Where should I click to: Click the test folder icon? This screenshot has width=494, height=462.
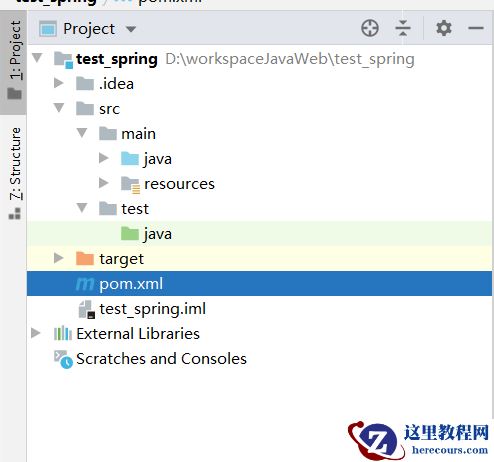click(x=108, y=208)
